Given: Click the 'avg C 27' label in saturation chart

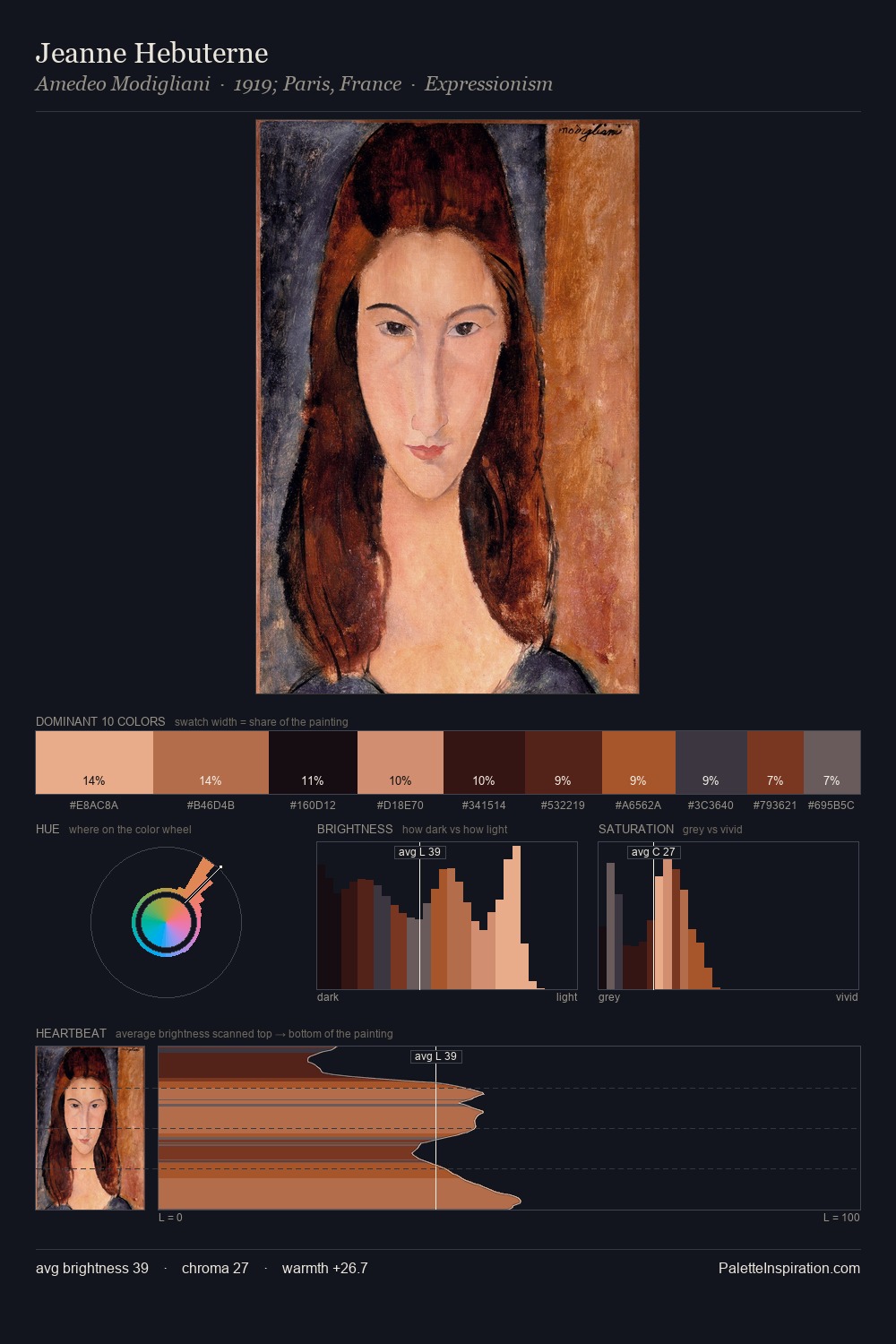Looking at the screenshot, I should [653, 852].
